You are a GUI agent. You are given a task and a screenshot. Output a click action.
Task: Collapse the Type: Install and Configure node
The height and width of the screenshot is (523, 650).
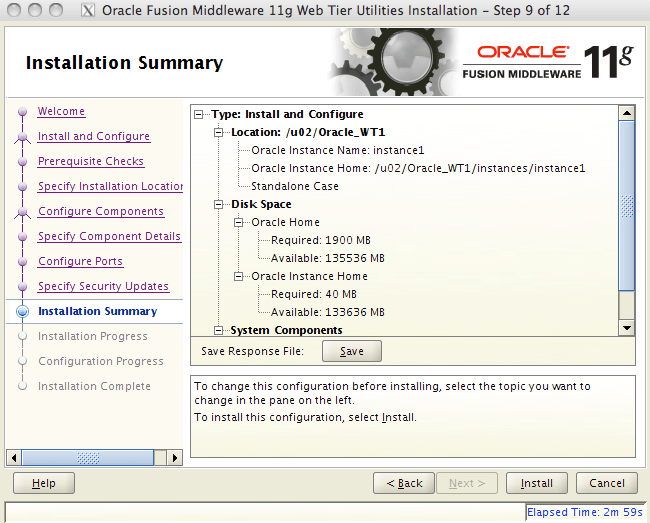coord(199,114)
